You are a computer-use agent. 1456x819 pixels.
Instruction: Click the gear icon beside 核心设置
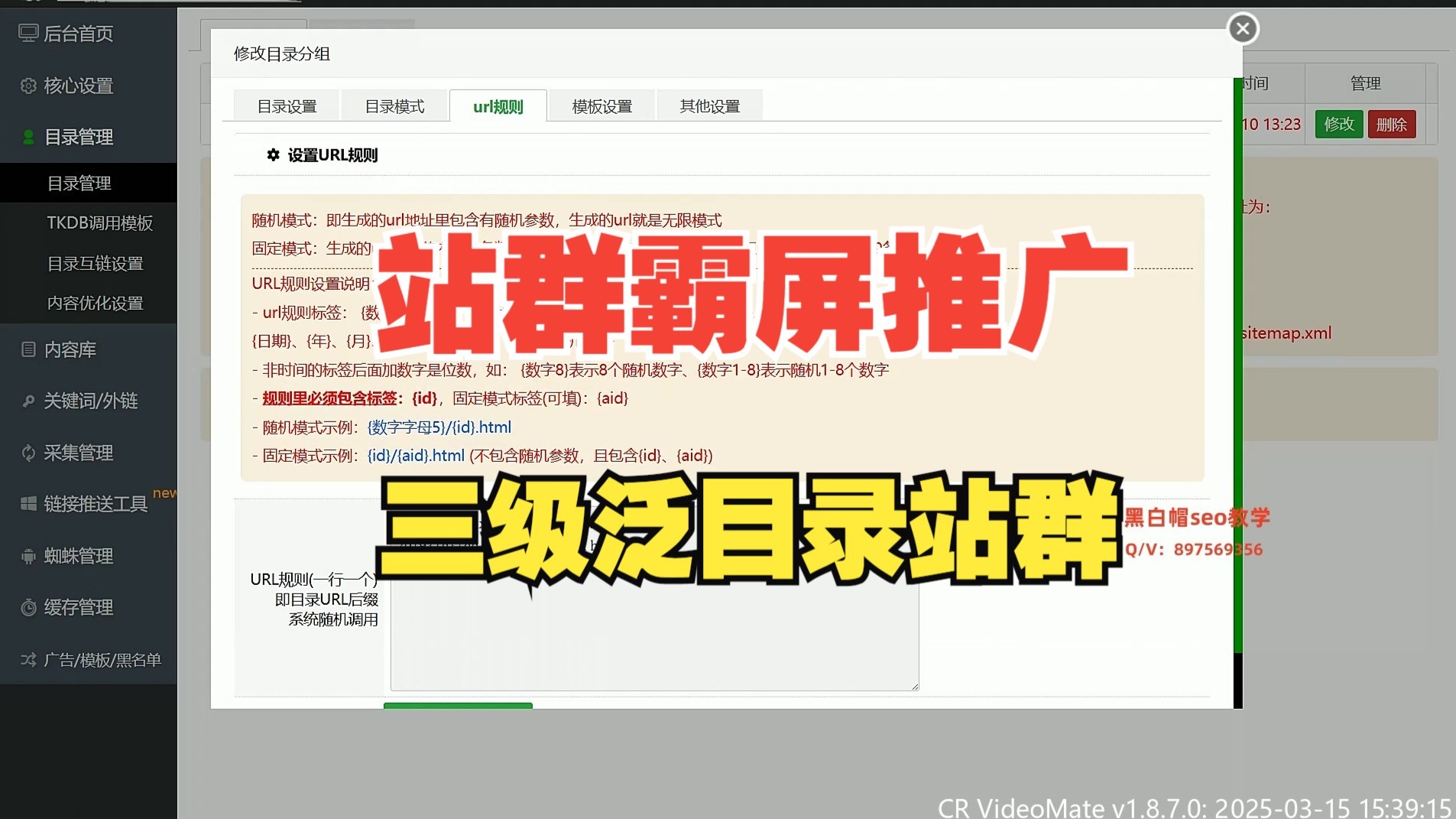click(x=28, y=86)
